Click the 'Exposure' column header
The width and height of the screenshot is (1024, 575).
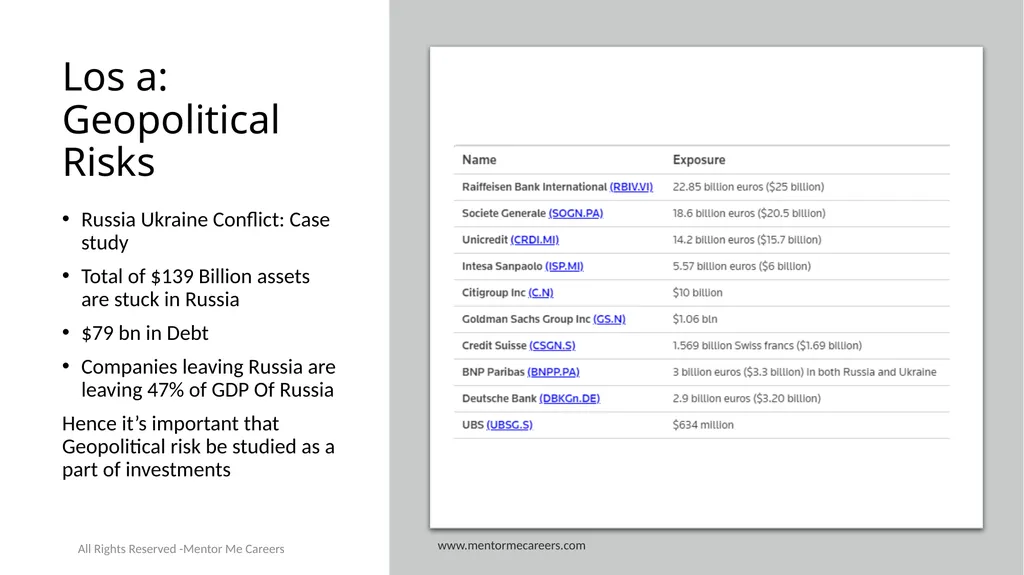(x=699, y=160)
